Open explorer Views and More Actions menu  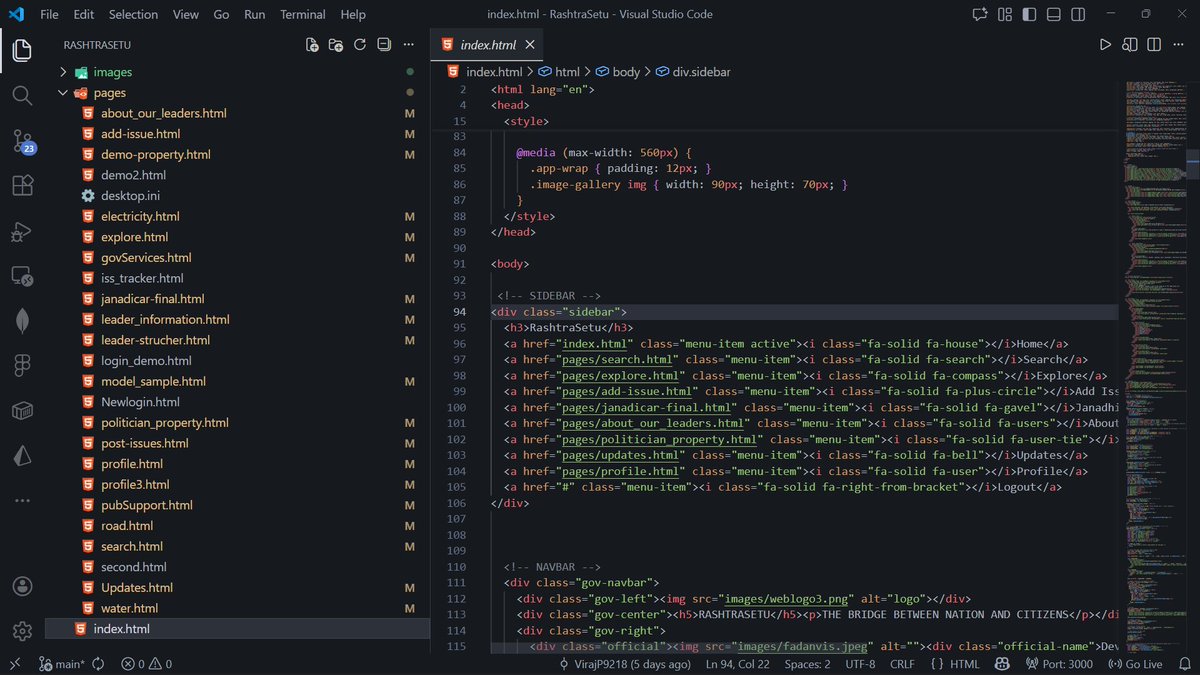[408, 45]
